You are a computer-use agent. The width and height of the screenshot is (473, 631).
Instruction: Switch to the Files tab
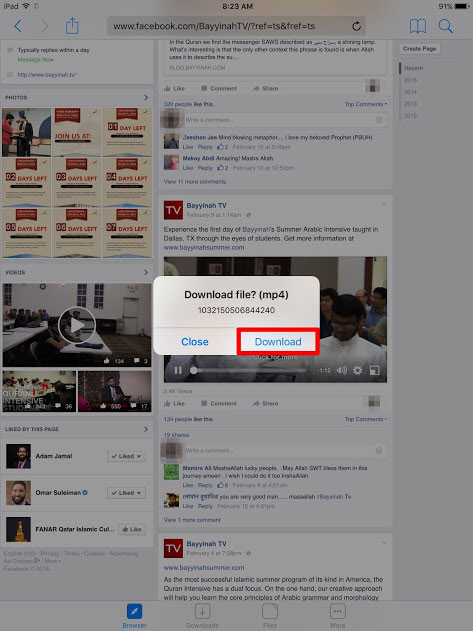270,616
